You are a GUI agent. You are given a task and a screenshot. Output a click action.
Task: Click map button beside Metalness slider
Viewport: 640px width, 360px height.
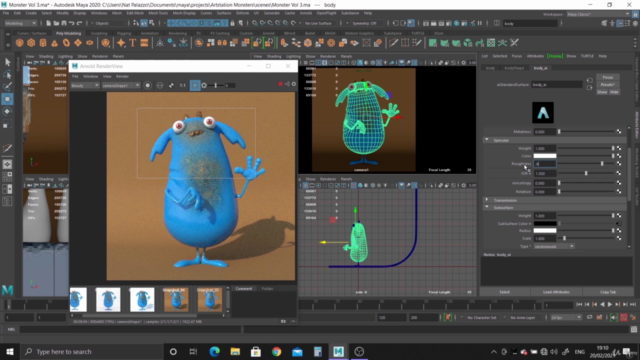(619, 131)
